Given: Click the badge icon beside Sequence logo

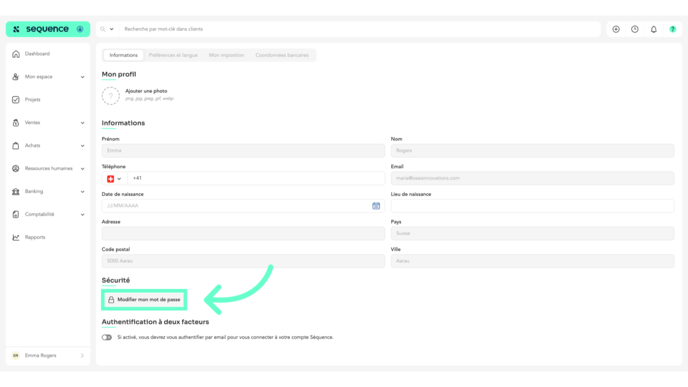Looking at the screenshot, I should click(80, 29).
